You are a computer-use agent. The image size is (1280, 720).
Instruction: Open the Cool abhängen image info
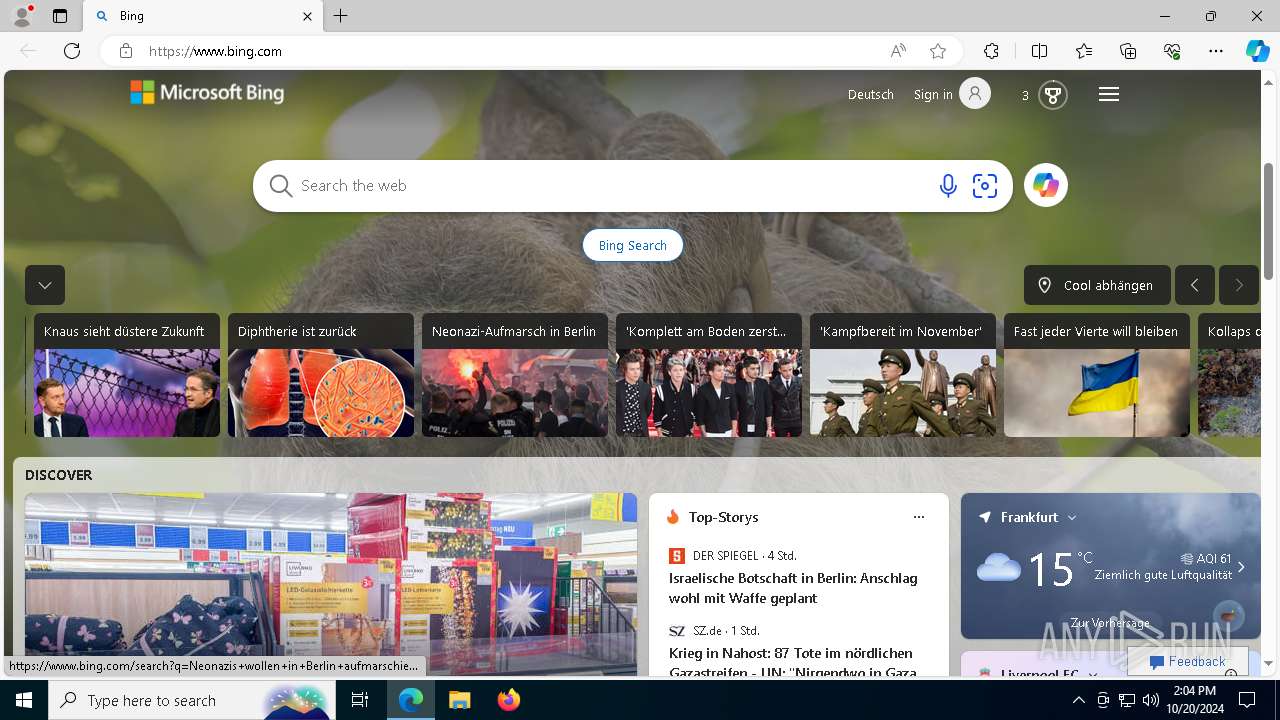click(1097, 285)
